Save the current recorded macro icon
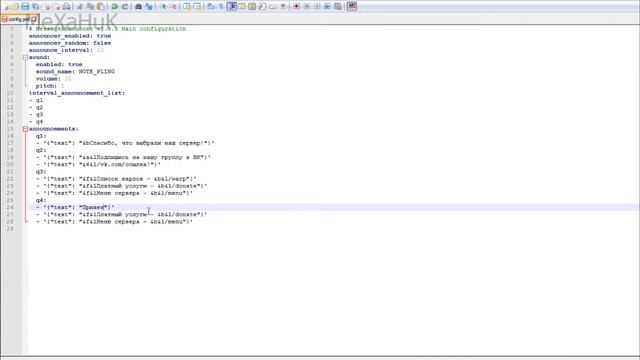Viewport: 640px width, 360px height. click(x=338, y=7)
